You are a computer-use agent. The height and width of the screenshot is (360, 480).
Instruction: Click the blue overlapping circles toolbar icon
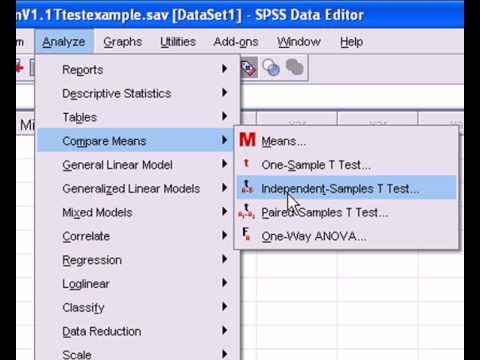[x=271, y=68]
